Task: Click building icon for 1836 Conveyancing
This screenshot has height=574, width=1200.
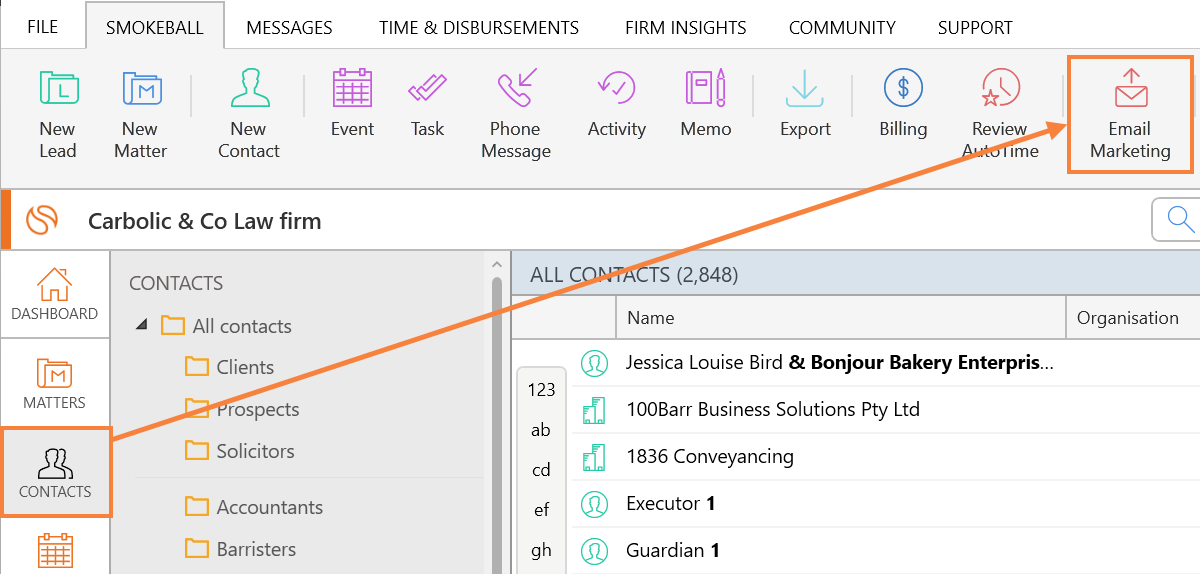Action: tap(595, 457)
